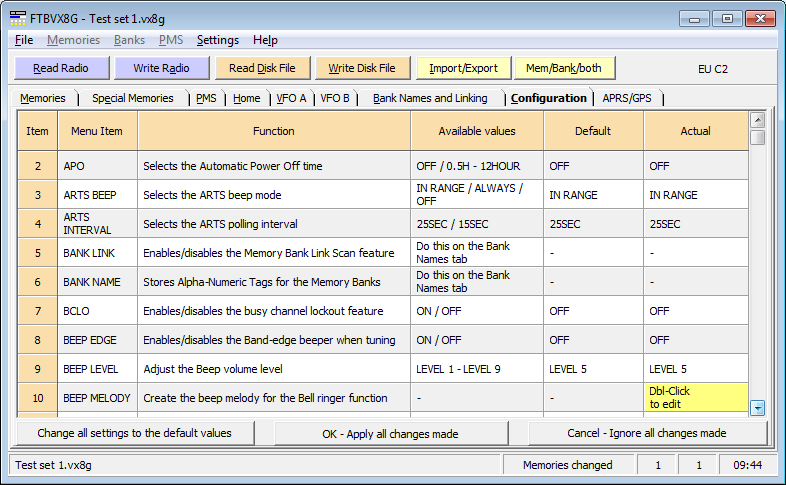Open the Settings menu
Viewport: 786px width, 485px height.
[x=218, y=40]
